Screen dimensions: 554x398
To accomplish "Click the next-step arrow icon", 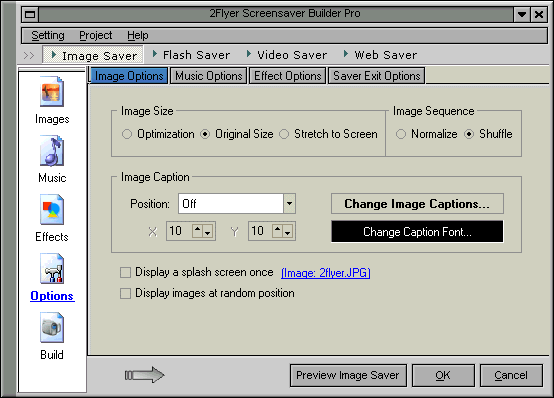I will coord(144,375).
